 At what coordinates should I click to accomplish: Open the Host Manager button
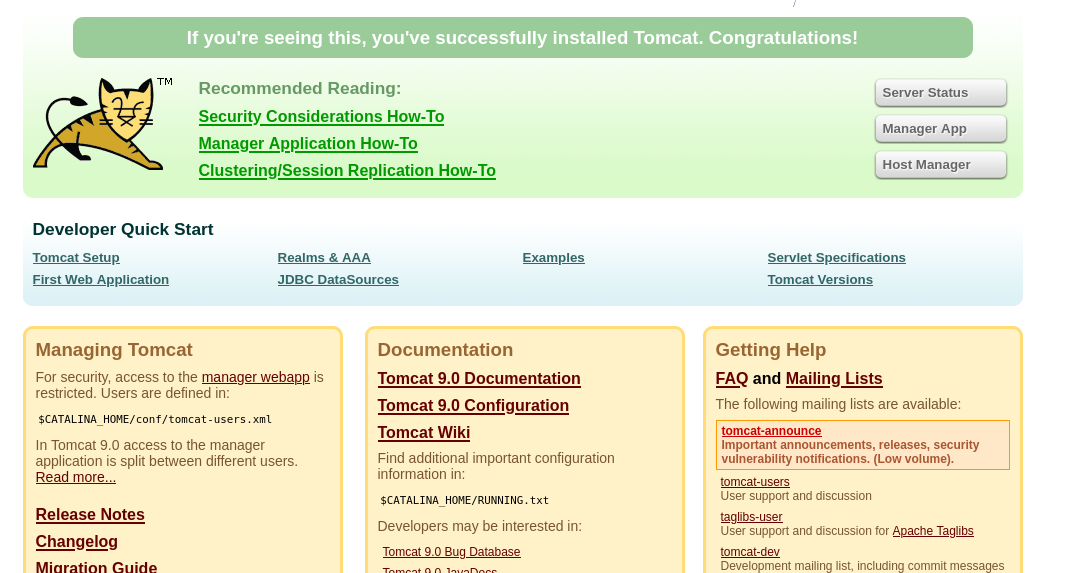tap(940, 165)
